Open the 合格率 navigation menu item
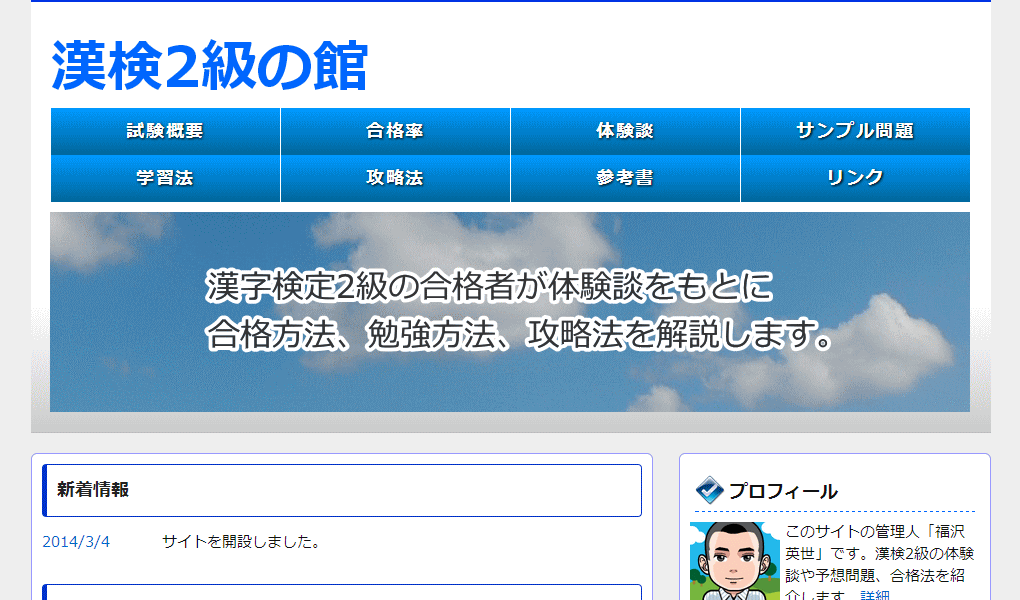The height and width of the screenshot is (600, 1020). pyautogui.click(x=395, y=130)
